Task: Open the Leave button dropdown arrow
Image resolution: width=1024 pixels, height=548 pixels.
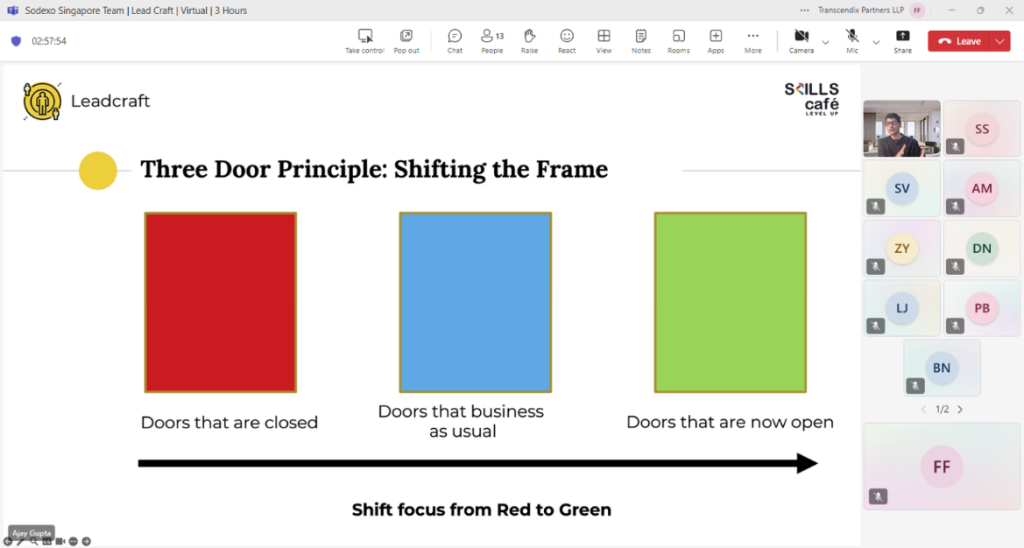Action: (x=1000, y=41)
